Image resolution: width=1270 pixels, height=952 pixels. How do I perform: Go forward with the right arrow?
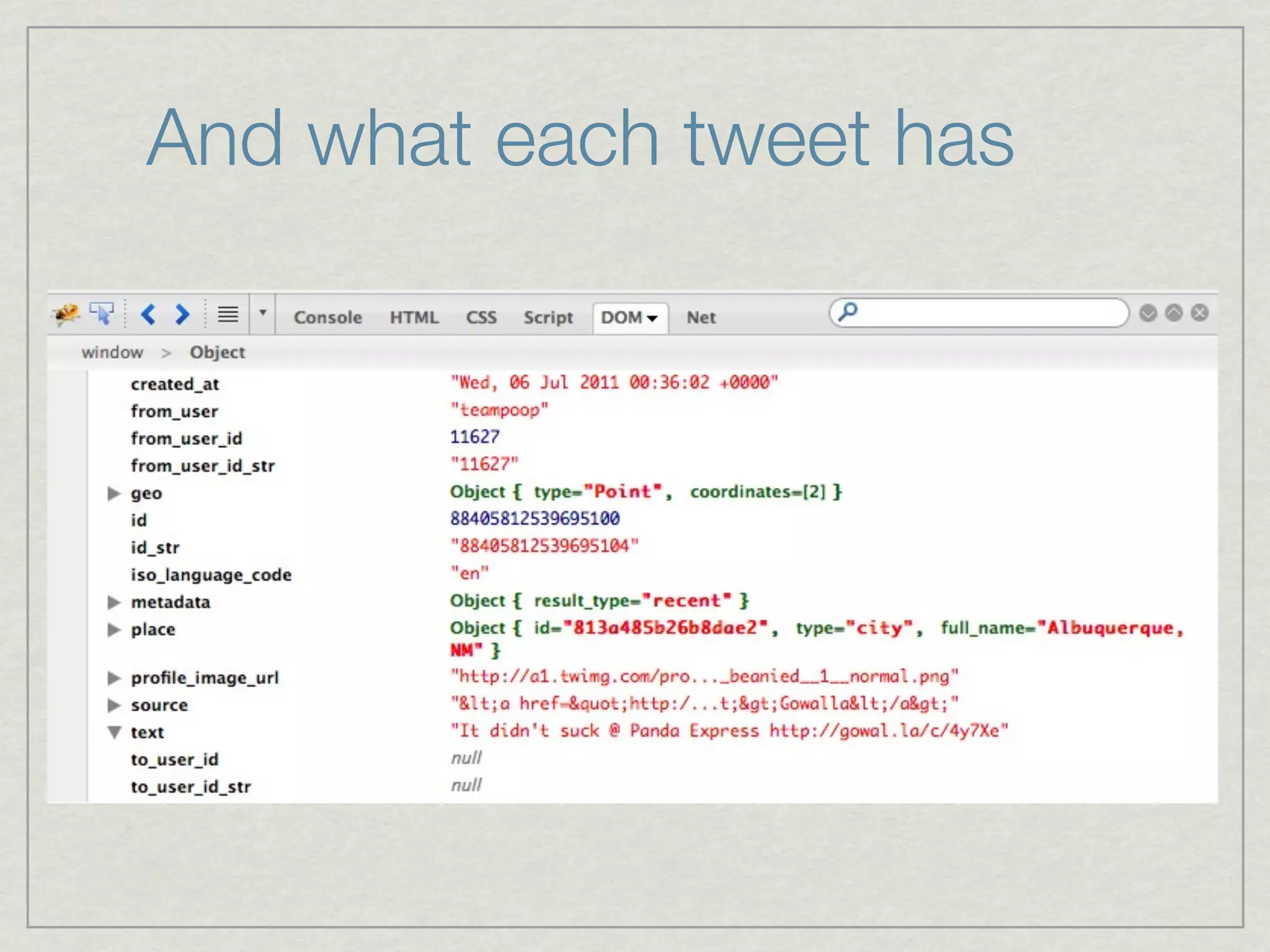pos(182,315)
